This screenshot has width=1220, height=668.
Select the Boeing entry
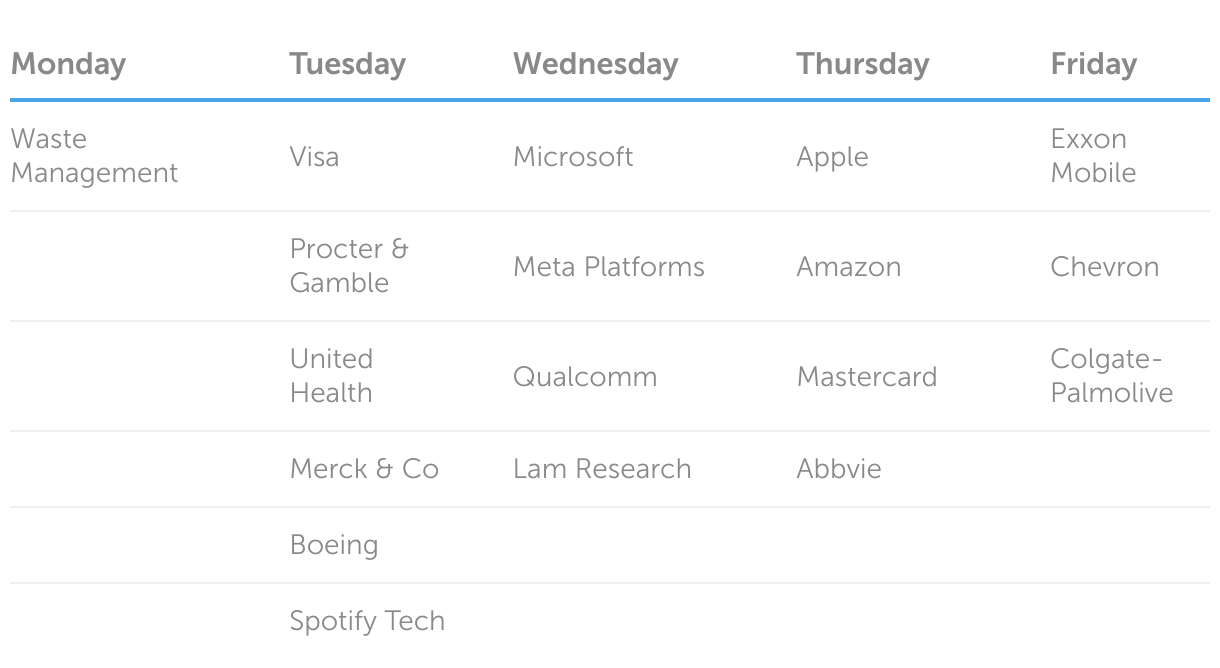point(334,545)
